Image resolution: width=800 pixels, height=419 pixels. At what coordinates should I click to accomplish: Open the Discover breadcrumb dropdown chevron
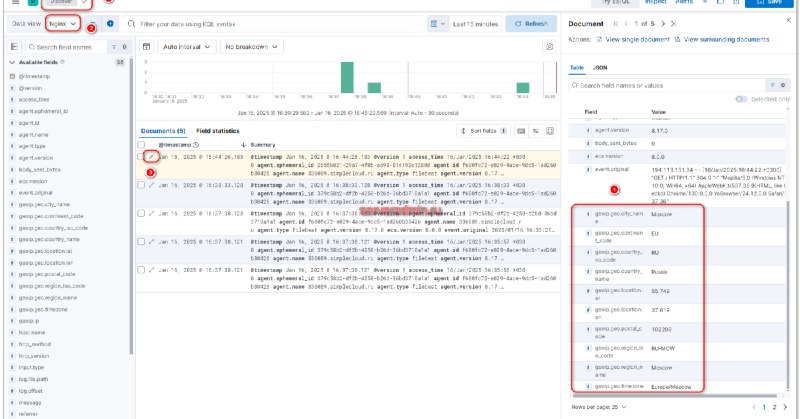click(x=84, y=2)
